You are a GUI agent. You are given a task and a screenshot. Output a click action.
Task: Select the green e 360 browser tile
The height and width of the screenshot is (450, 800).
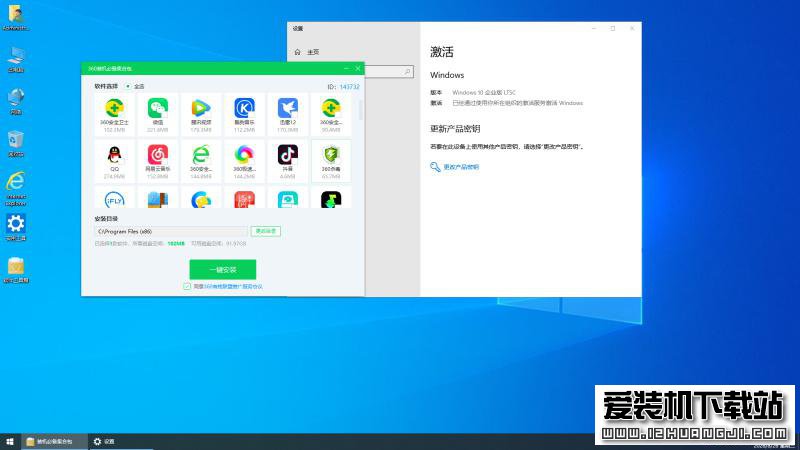click(201, 161)
